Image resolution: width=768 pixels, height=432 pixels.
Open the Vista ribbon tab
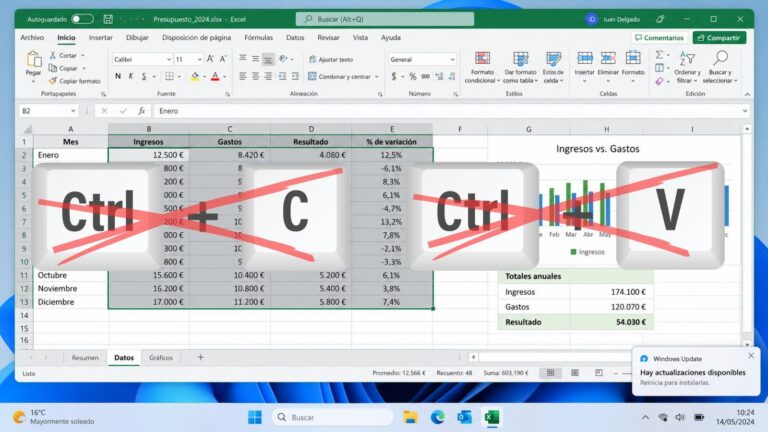(360, 37)
